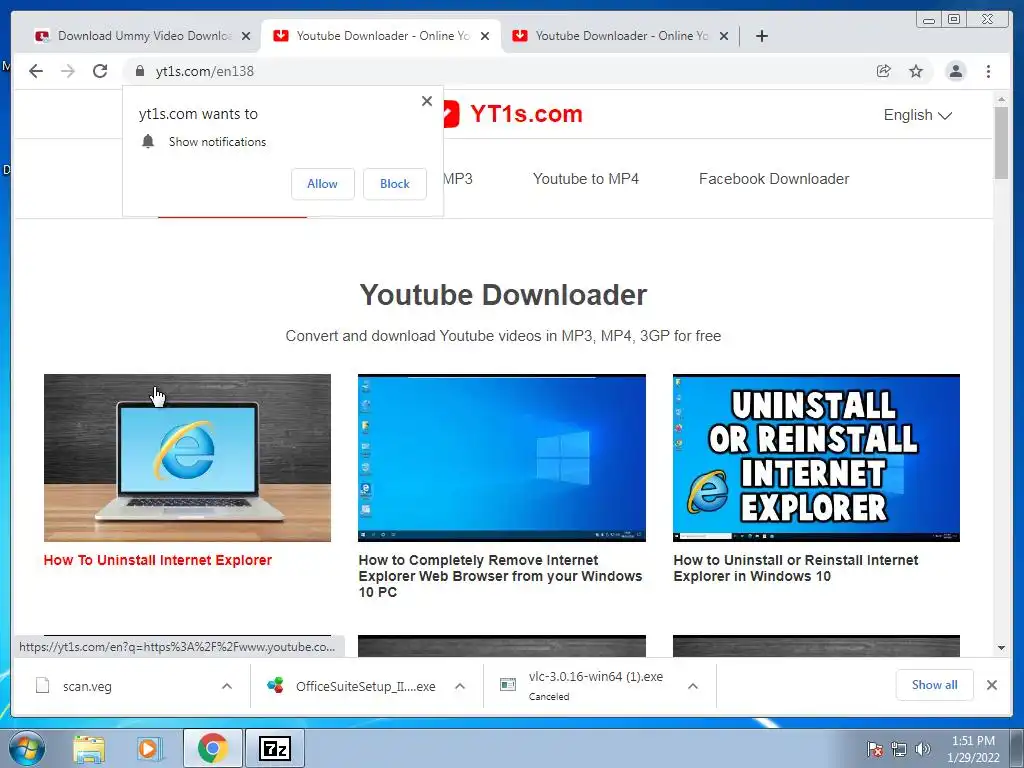
Task: Open How To Uninstall Internet Explorer link
Action: click(x=157, y=560)
